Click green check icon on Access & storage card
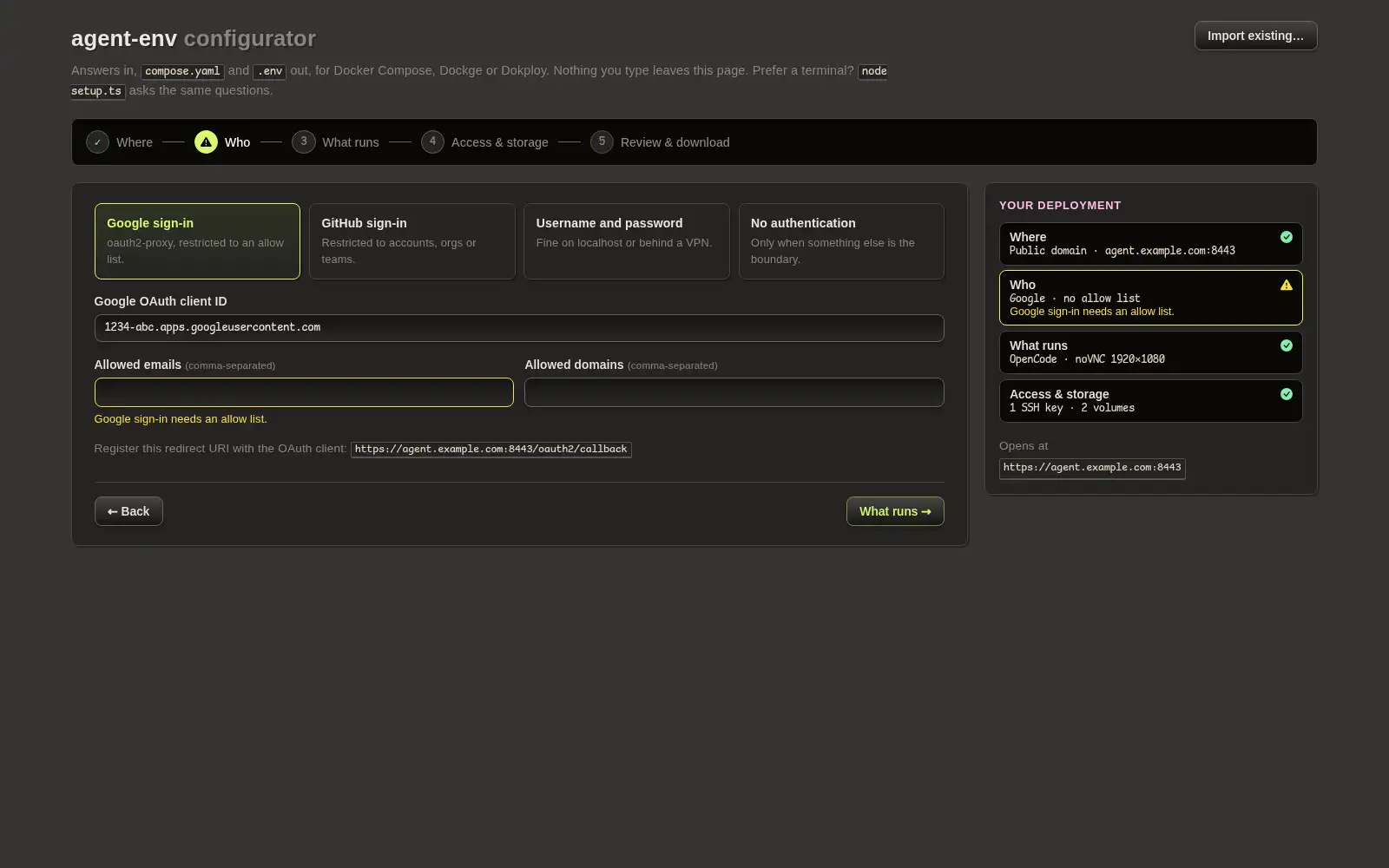The width and height of the screenshot is (1389, 868). click(1287, 394)
